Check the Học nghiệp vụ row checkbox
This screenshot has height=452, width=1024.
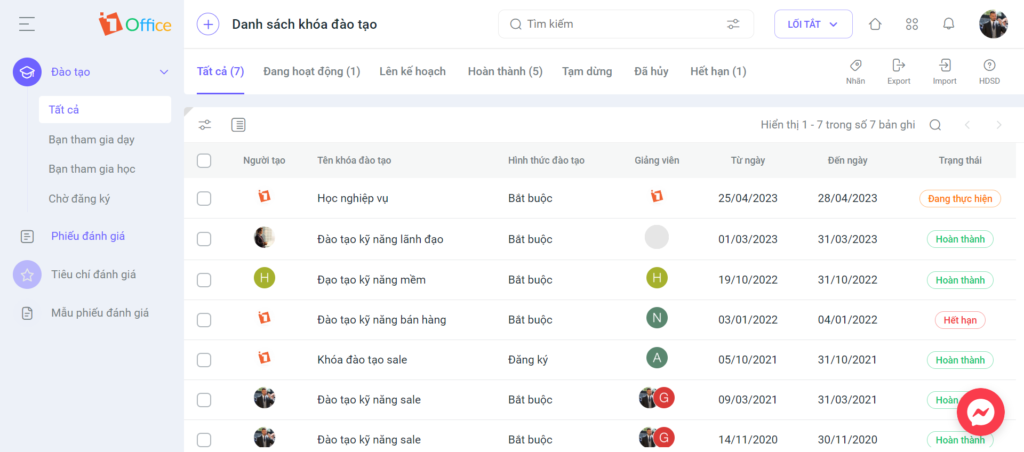pyautogui.click(x=204, y=199)
